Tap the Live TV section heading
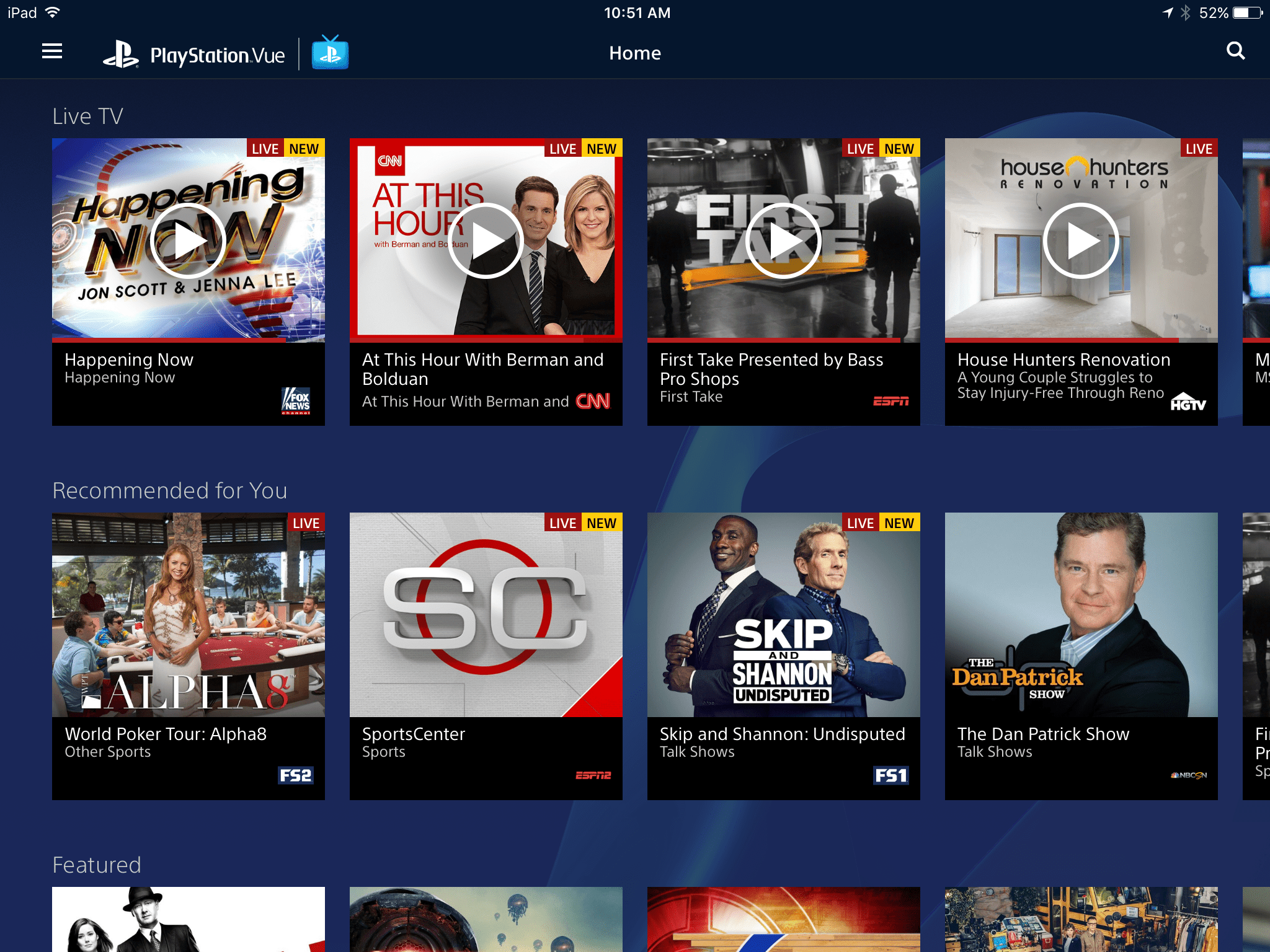The height and width of the screenshot is (952, 1270). (87, 117)
